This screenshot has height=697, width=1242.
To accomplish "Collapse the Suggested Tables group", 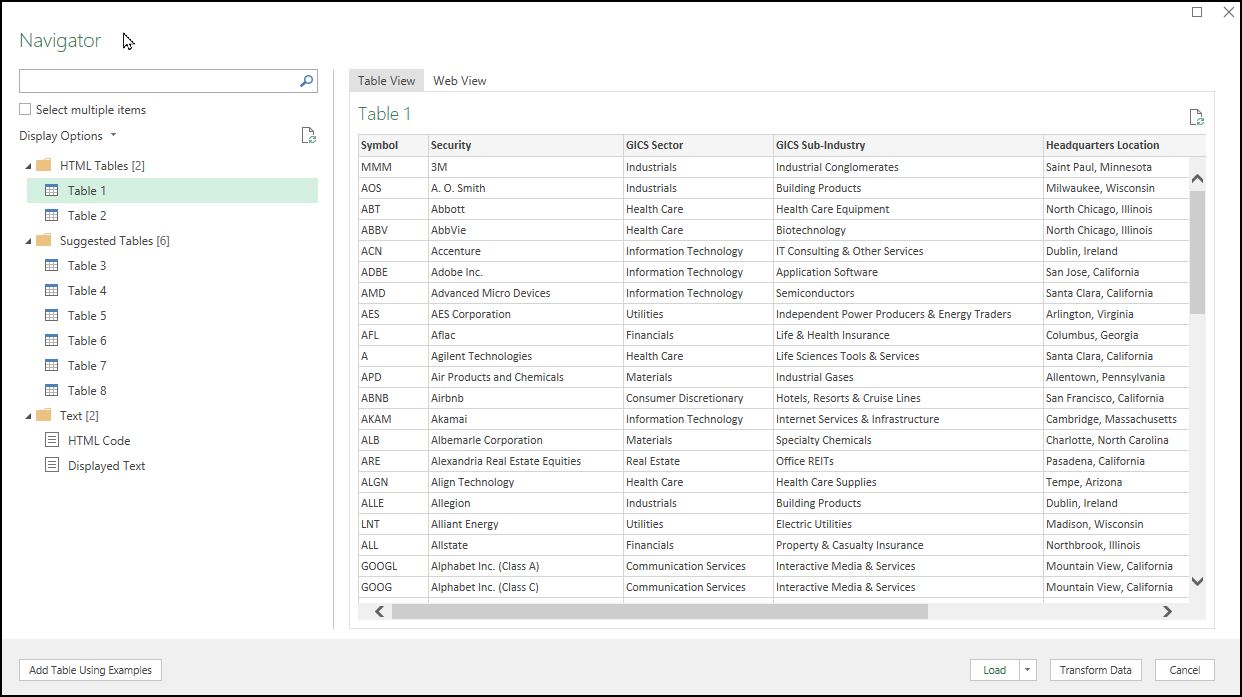I will pyautogui.click(x=28, y=240).
